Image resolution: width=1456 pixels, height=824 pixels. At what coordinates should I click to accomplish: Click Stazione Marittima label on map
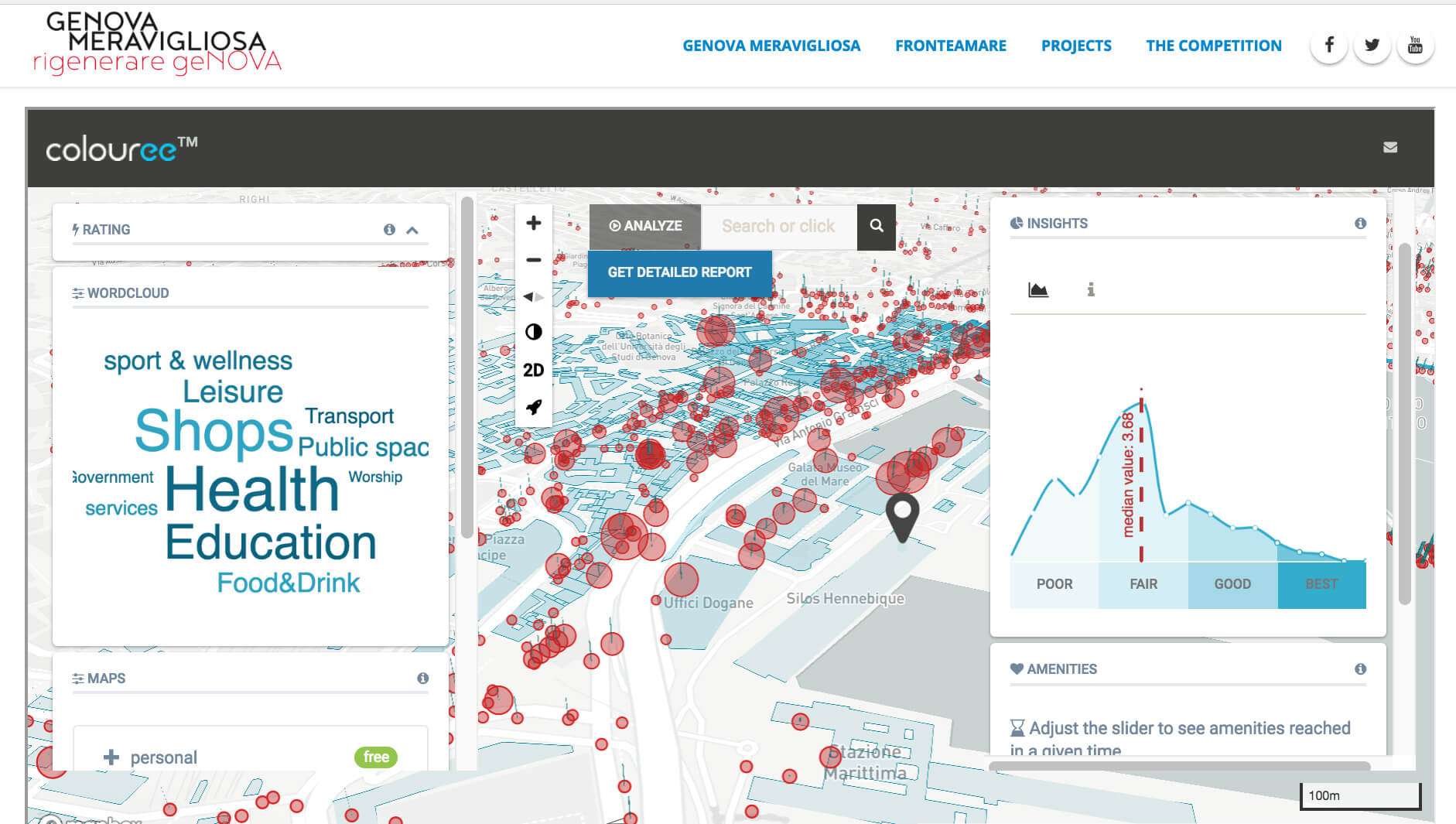coord(865,763)
